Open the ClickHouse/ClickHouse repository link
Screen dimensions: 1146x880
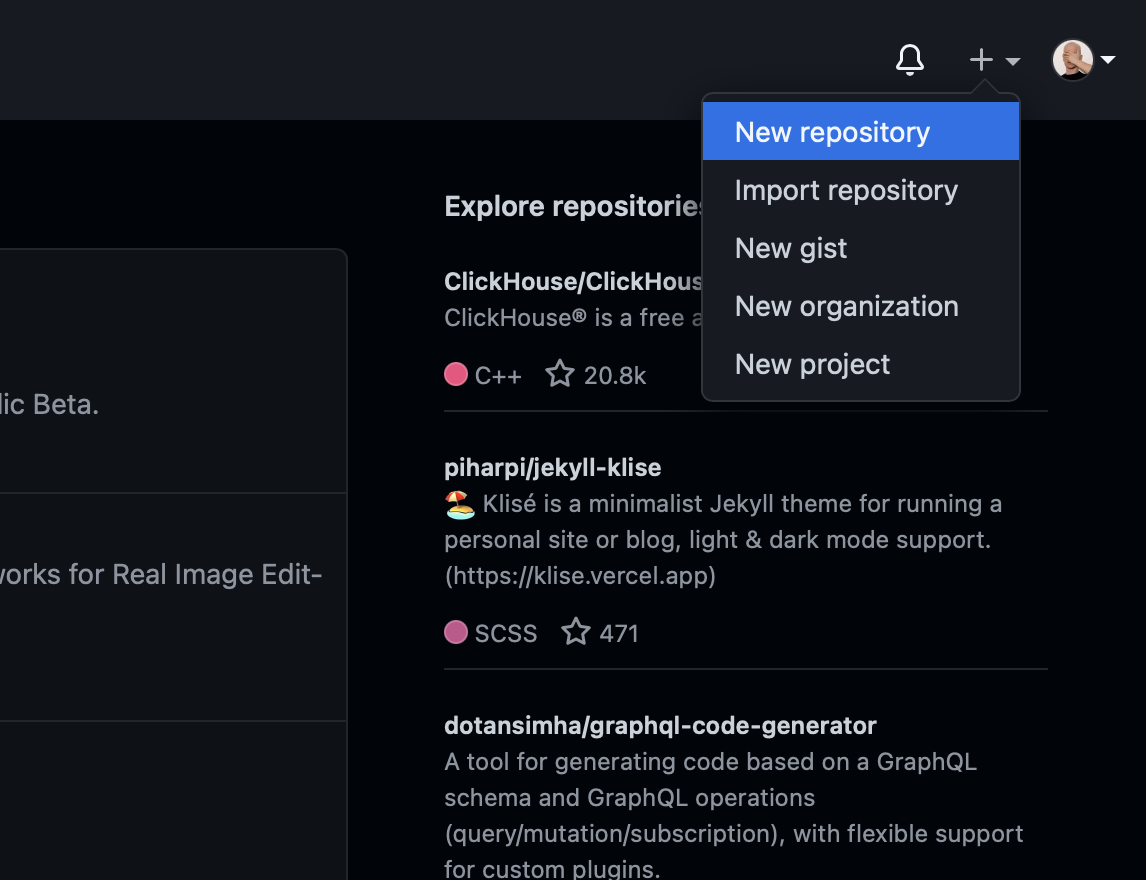click(x=573, y=281)
